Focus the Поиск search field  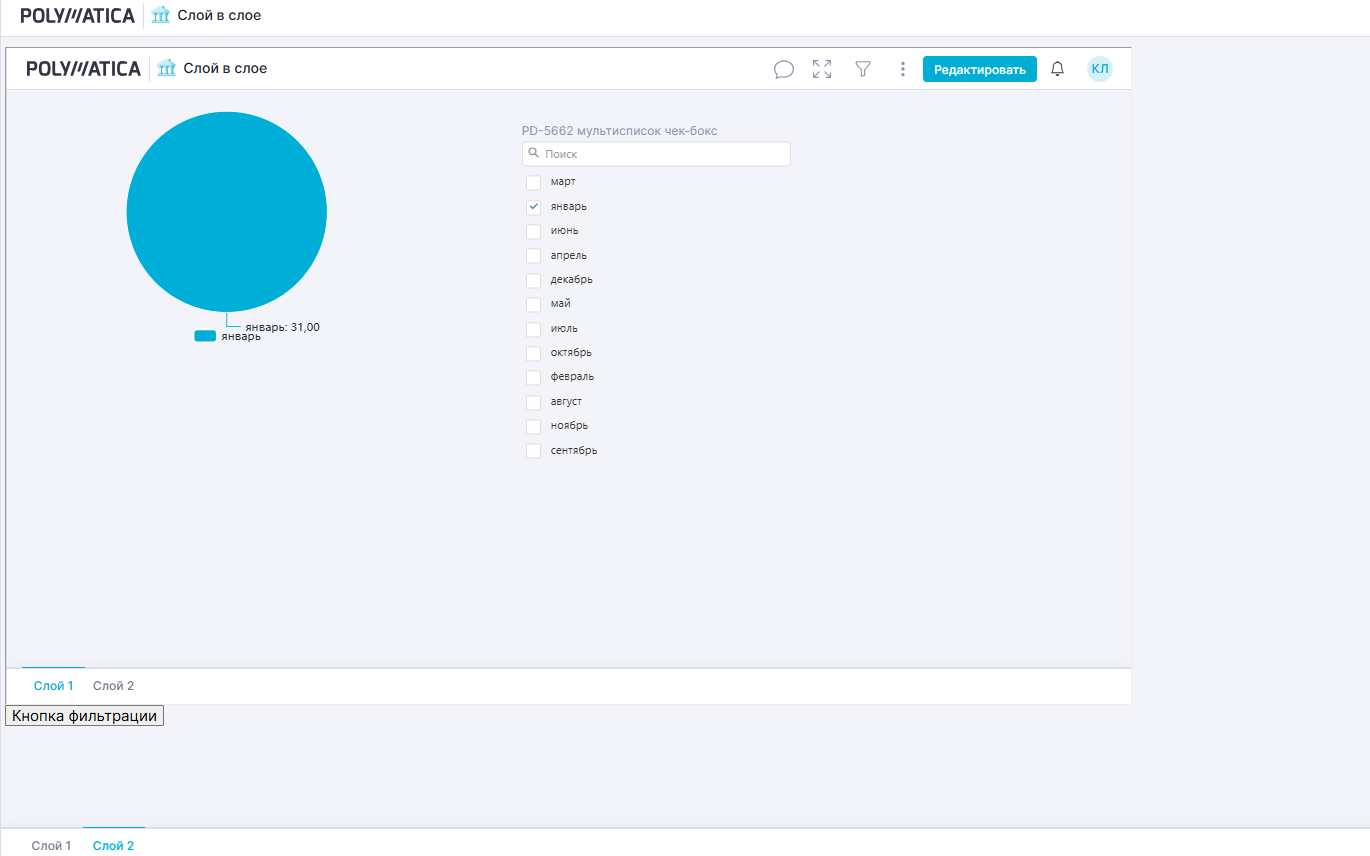pyautogui.click(x=664, y=154)
